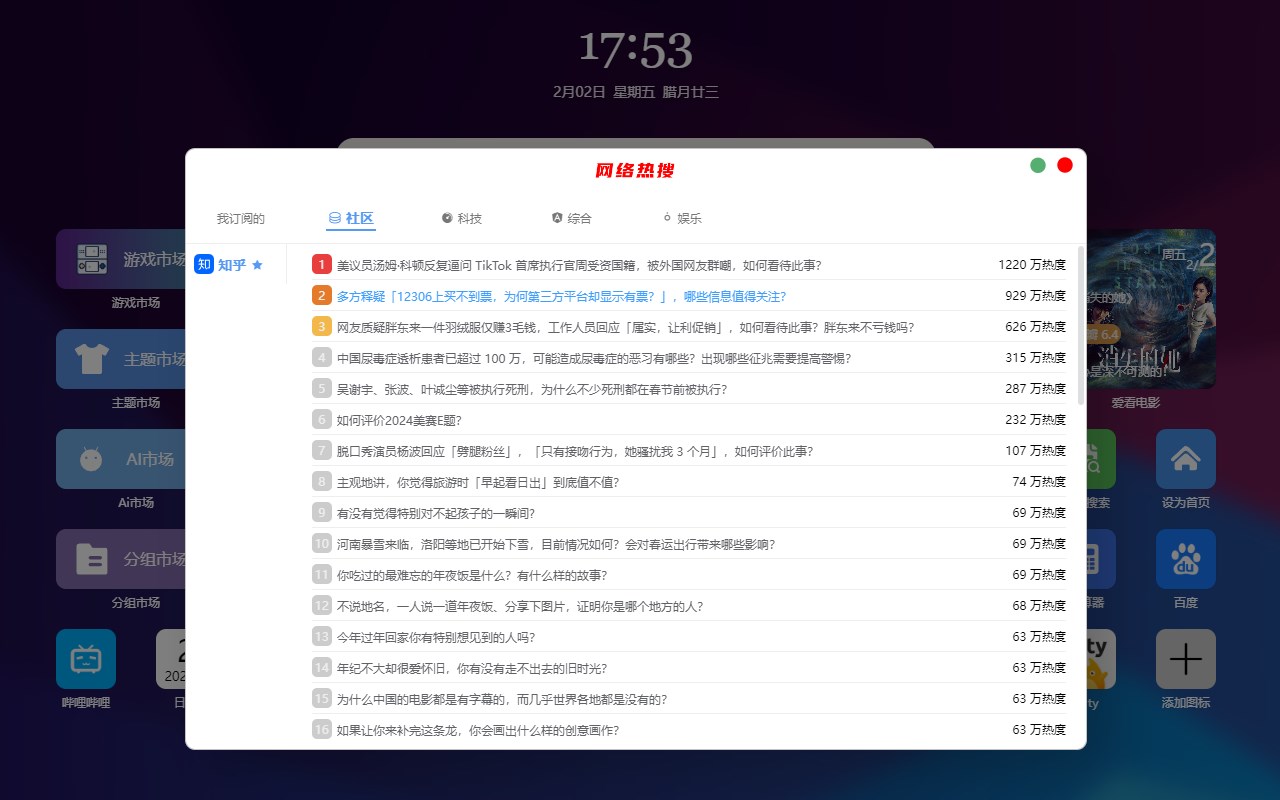1280x800 pixels.
Task: Switch to the 我订阅的 tab
Action: pyautogui.click(x=241, y=218)
